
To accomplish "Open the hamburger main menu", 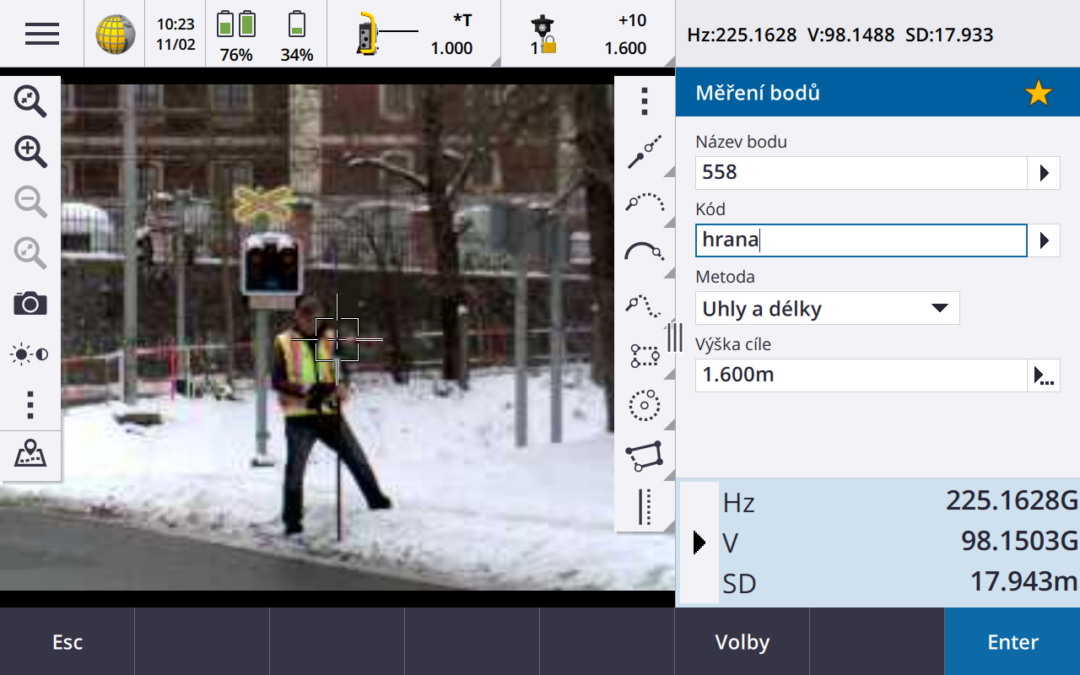I will [x=42, y=34].
